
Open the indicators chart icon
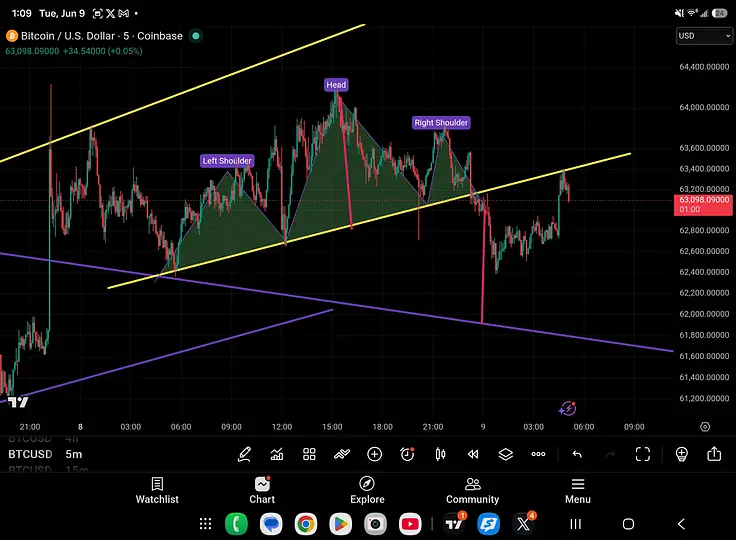[277, 454]
